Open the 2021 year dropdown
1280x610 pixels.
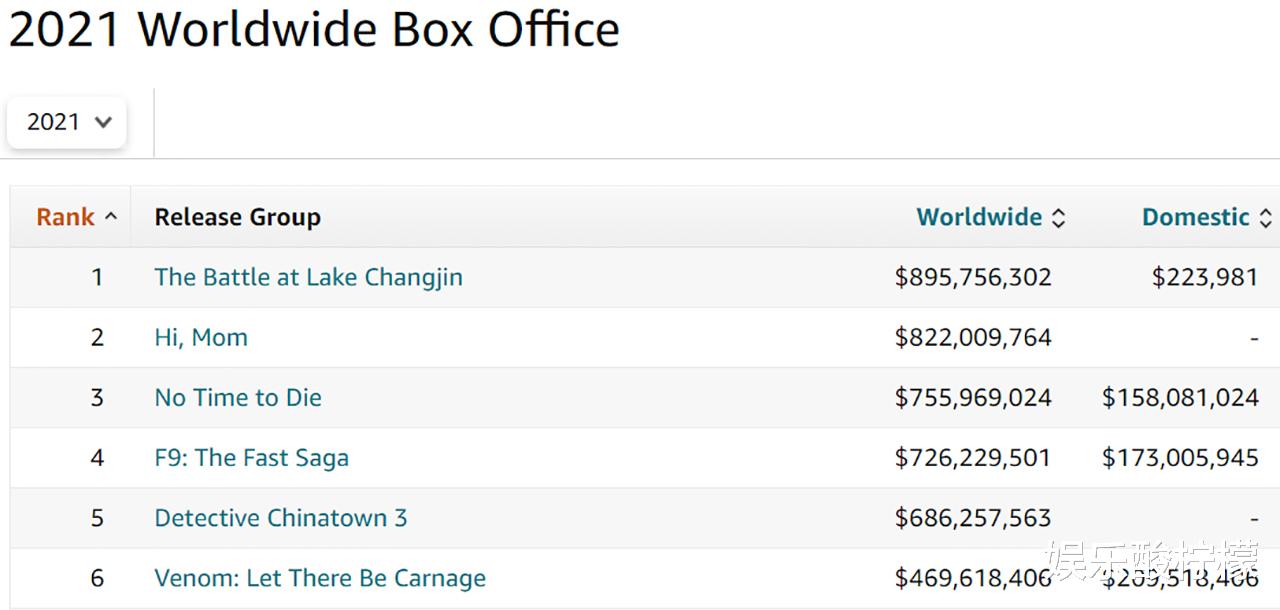tap(67, 122)
